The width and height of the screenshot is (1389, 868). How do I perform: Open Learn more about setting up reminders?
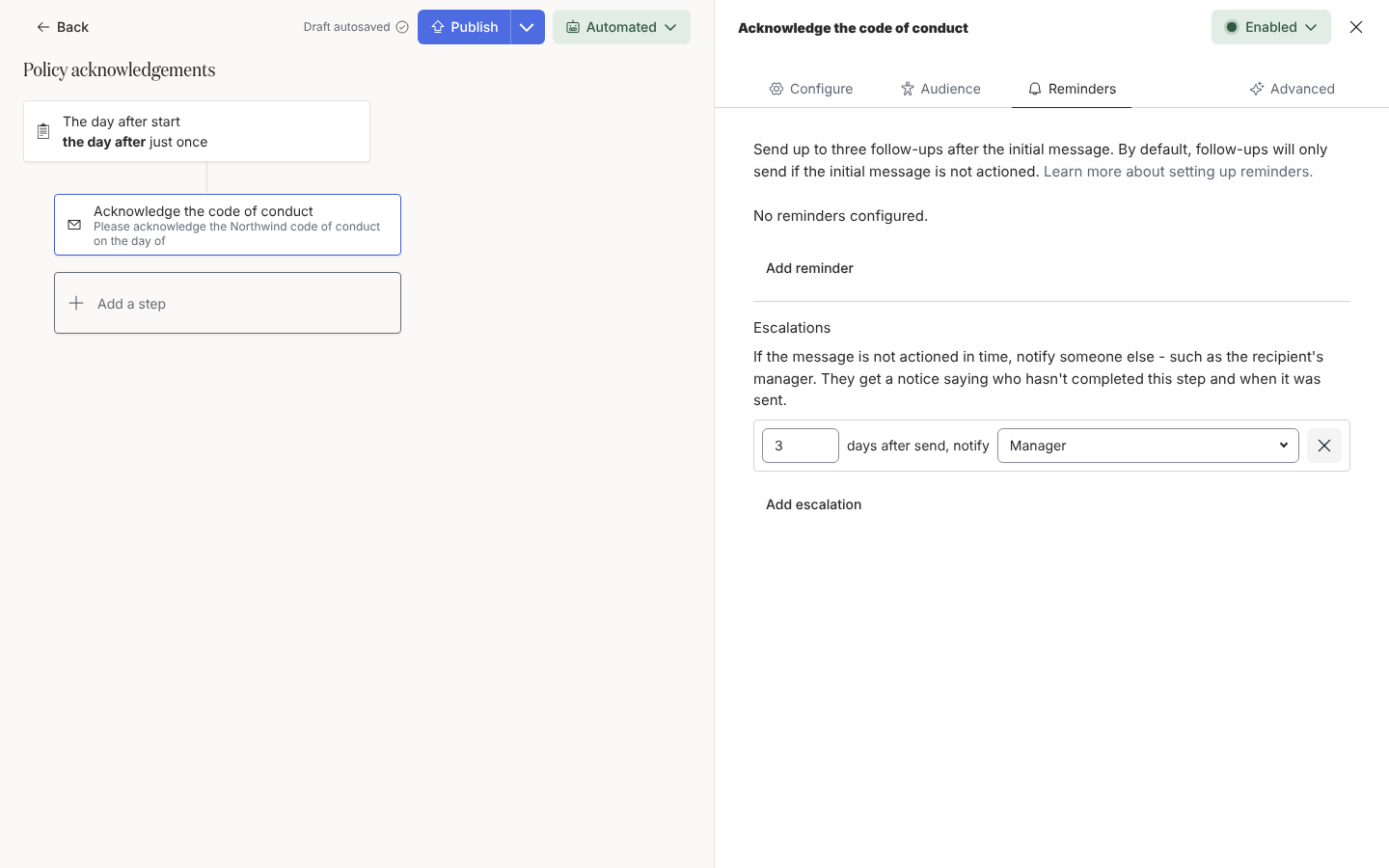[1178, 172]
